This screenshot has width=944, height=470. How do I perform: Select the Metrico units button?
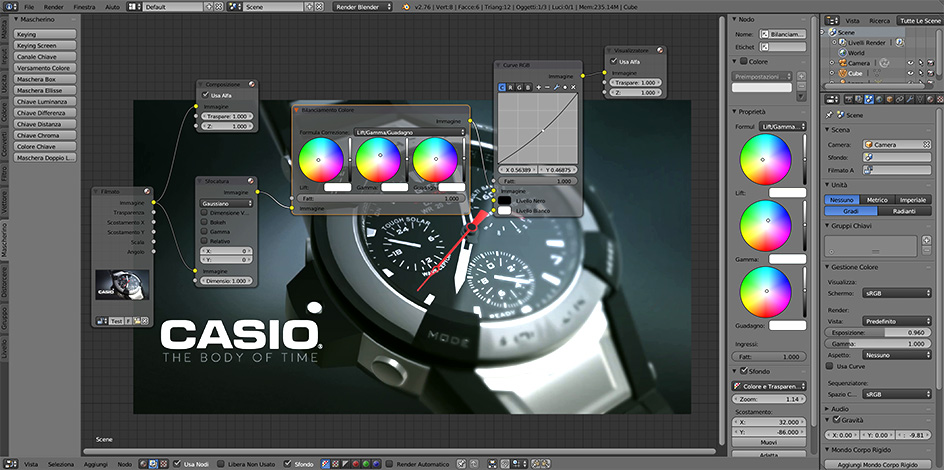[x=878, y=200]
